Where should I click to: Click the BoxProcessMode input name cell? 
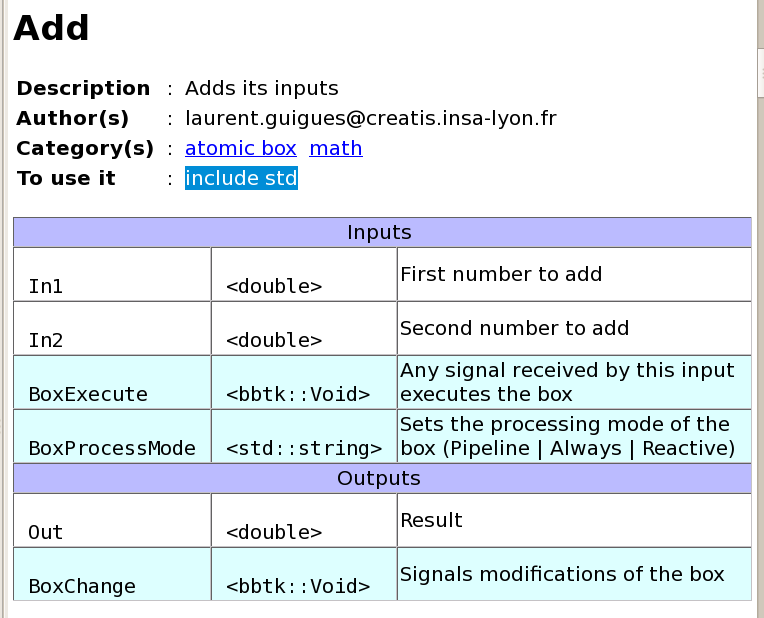[x=113, y=436]
